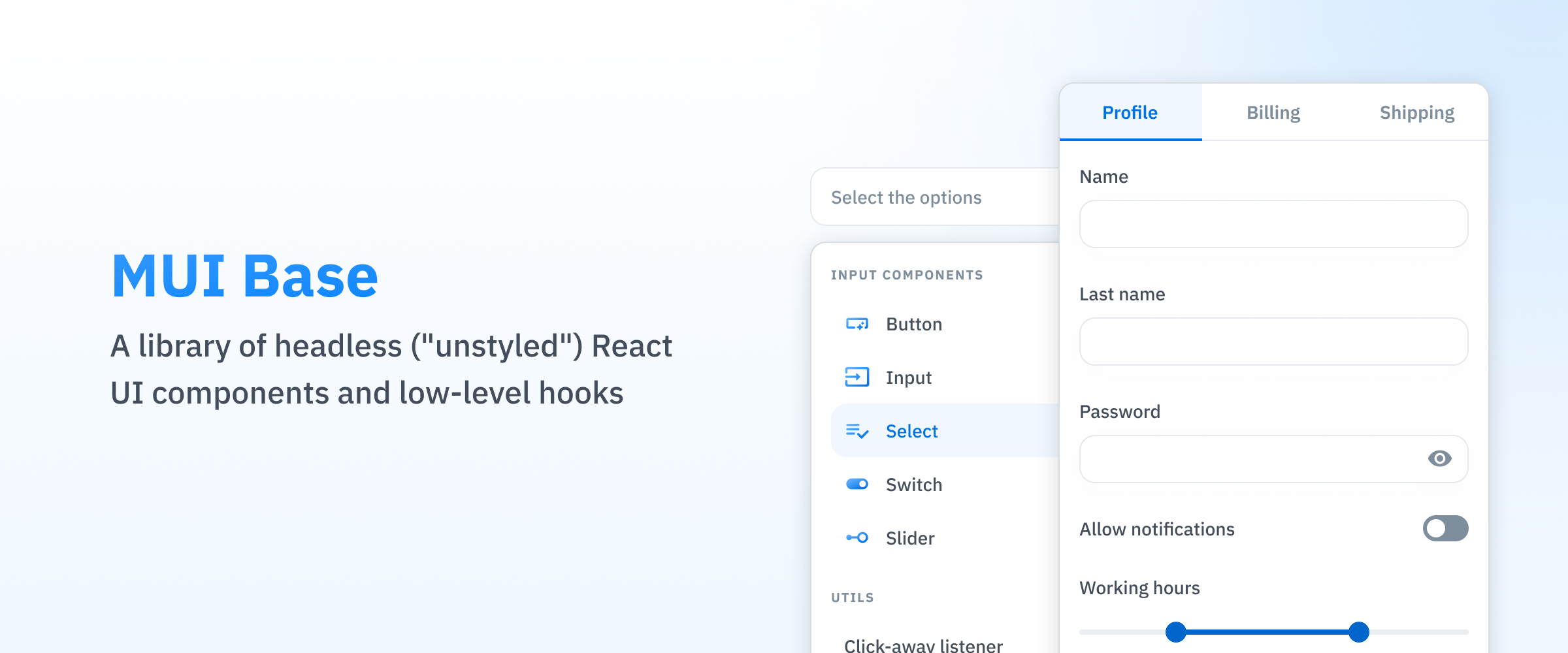
Task: Choose Select from the components list
Action: tap(911, 431)
